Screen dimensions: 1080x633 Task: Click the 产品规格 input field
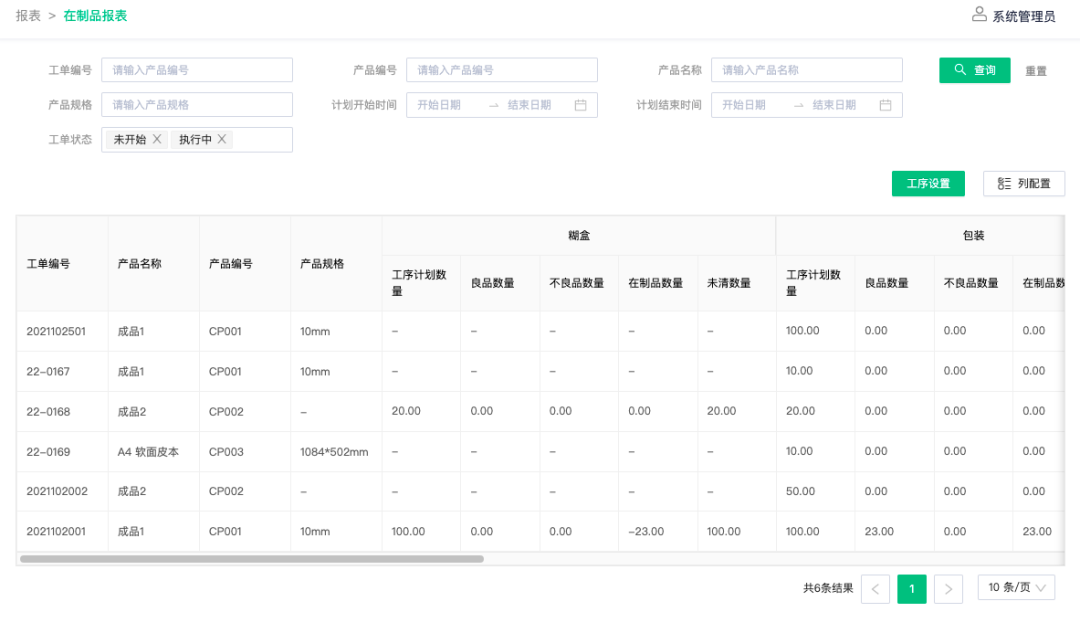(x=197, y=105)
